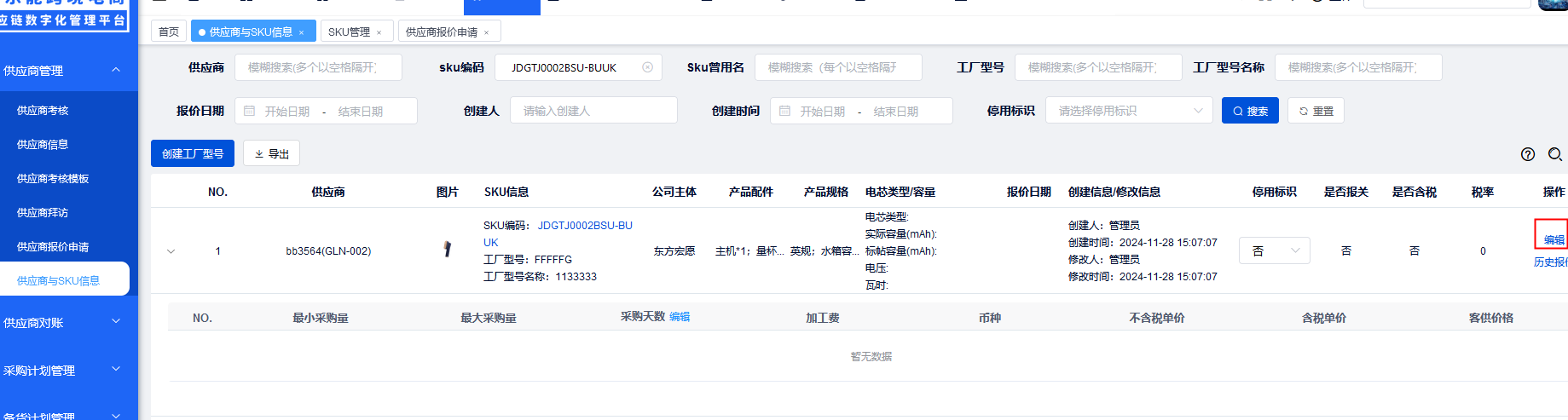
Task: Open the 停用标识 filter dropdown
Action: coord(1129,111)
